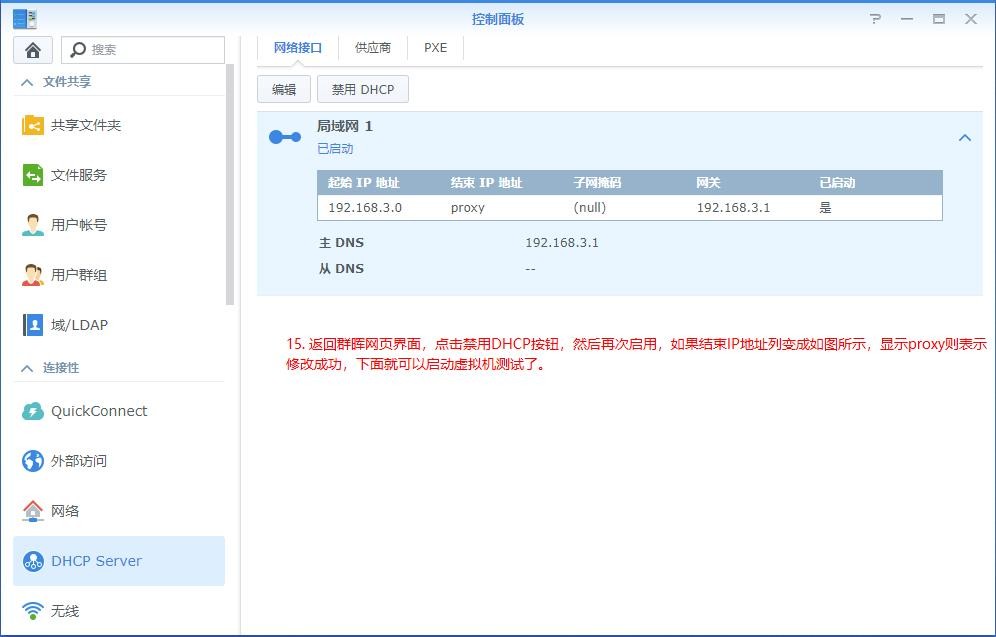Open the User account (用户帐号) icon
This screenshot has height=637, width=996.
pos(32,225)
